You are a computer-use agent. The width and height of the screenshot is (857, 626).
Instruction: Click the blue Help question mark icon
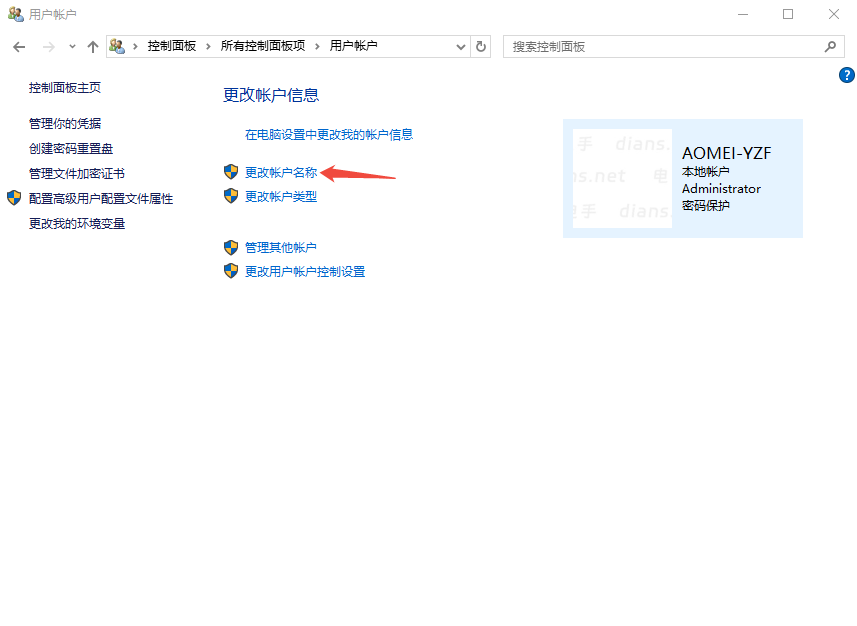pyautogui.click(x=847, y=75)
